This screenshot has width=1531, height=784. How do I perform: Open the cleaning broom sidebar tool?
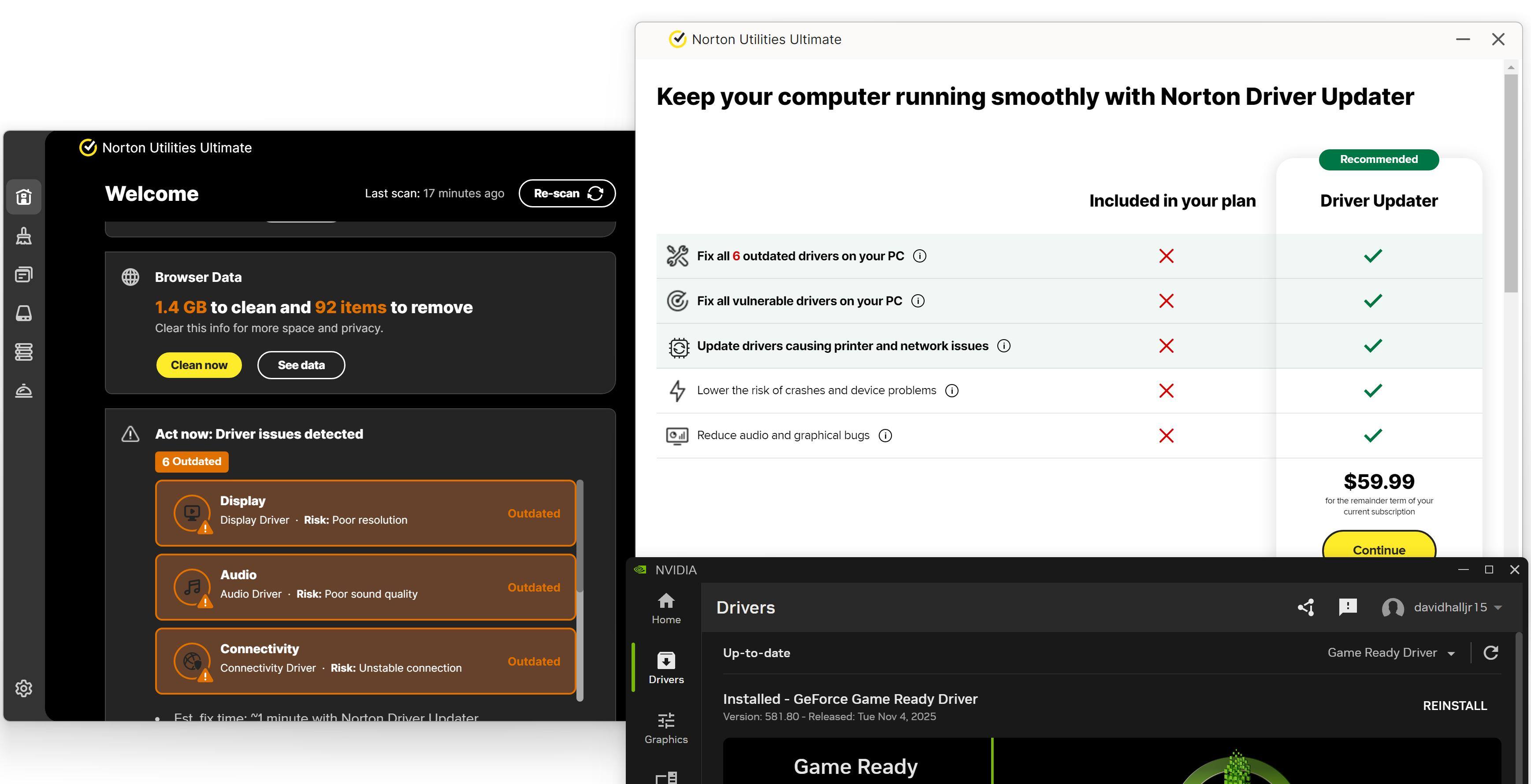pos(24,236)
